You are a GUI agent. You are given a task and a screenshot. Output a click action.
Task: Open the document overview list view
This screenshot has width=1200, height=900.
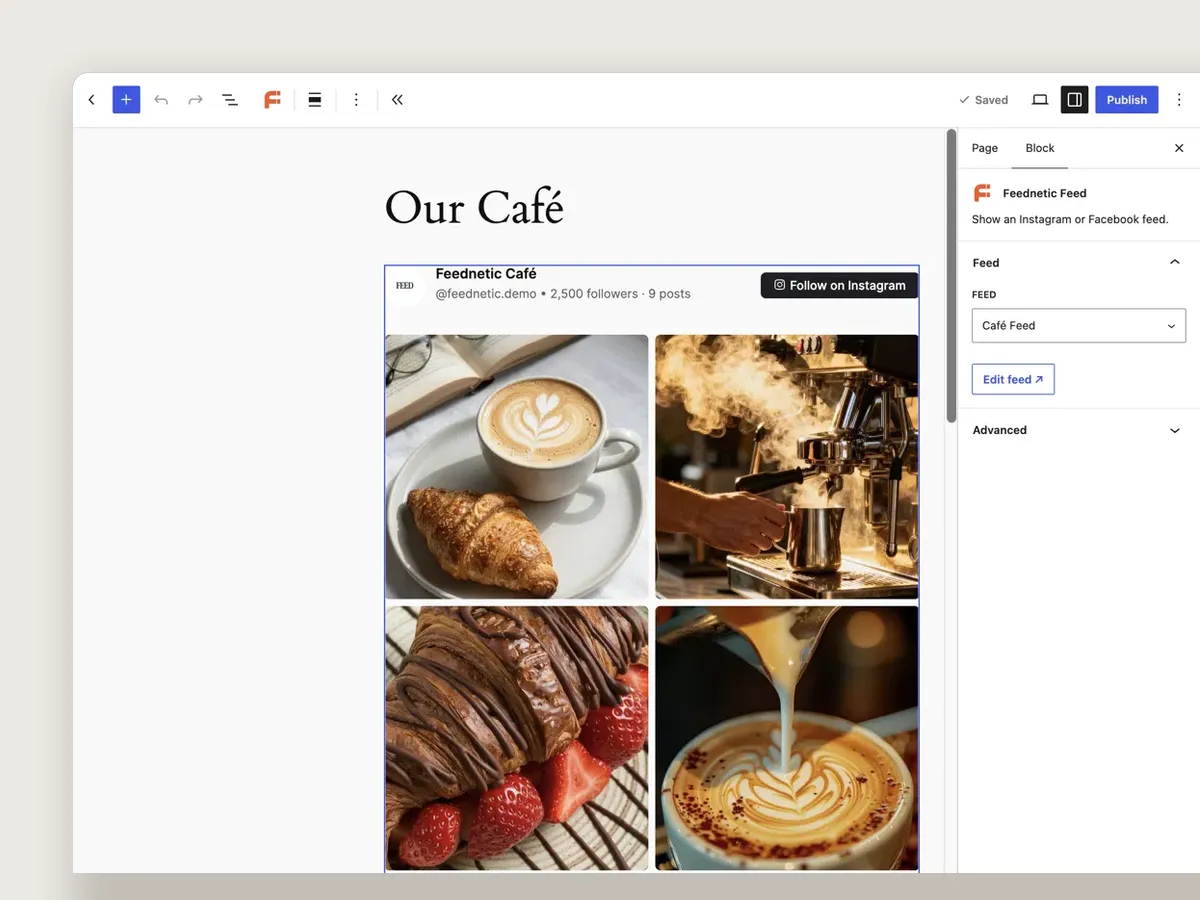click(230, 100)
